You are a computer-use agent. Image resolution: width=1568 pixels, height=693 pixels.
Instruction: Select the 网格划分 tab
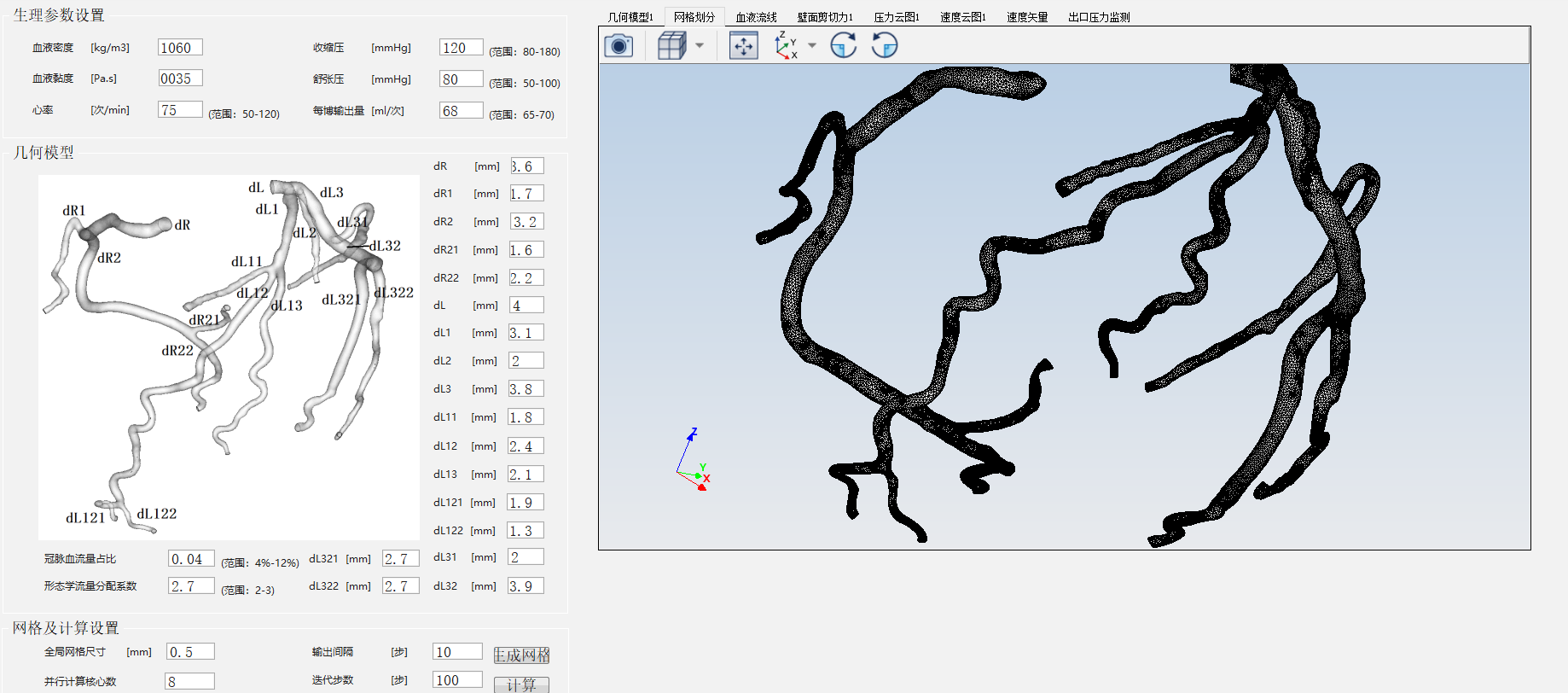694,17
